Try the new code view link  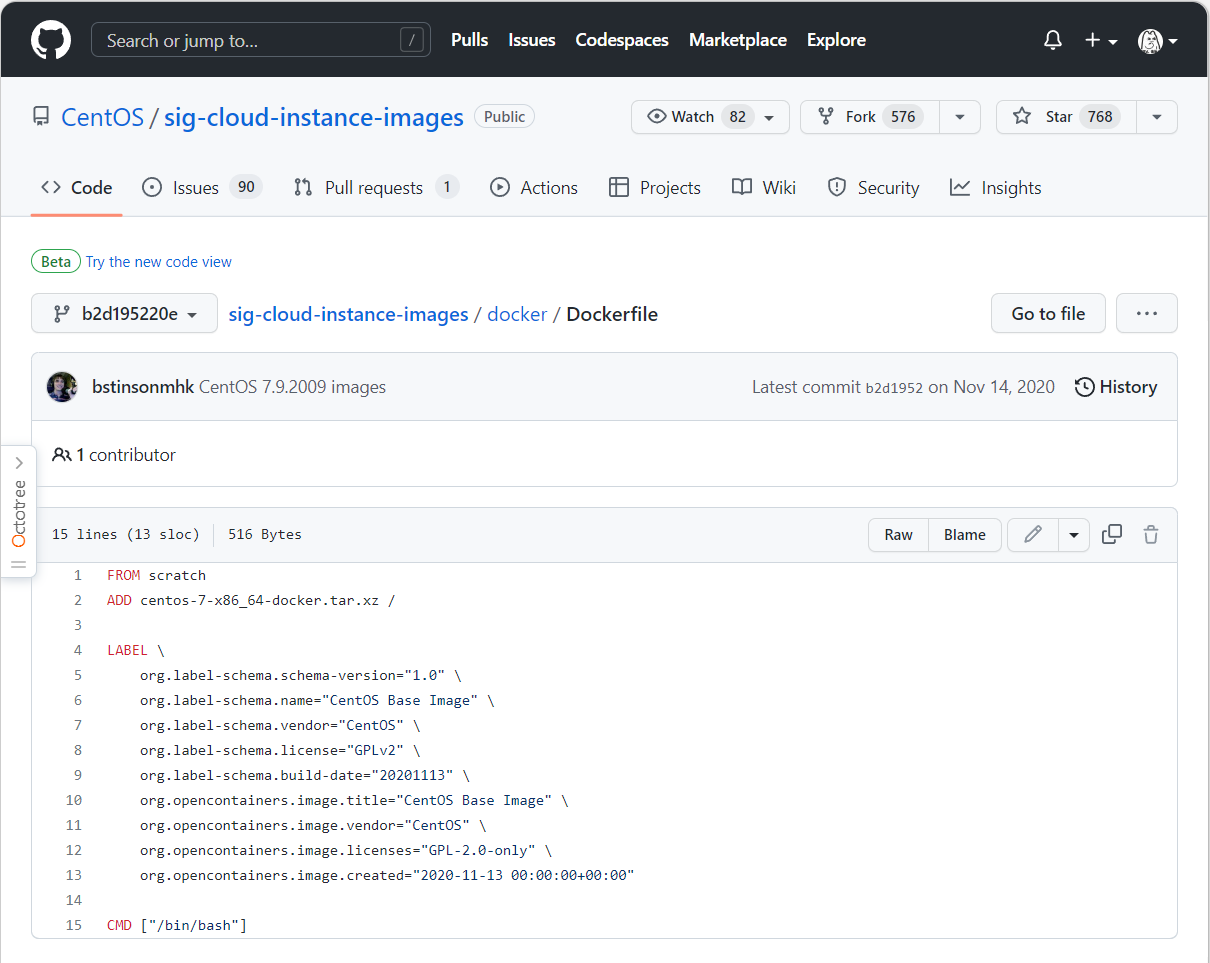tap(158, 262)
